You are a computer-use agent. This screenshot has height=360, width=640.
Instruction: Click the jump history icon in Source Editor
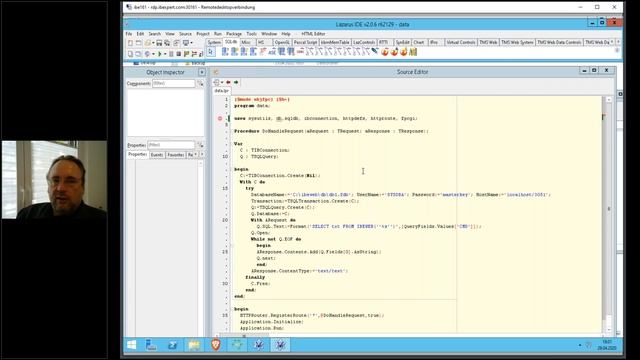click(216, 82)
